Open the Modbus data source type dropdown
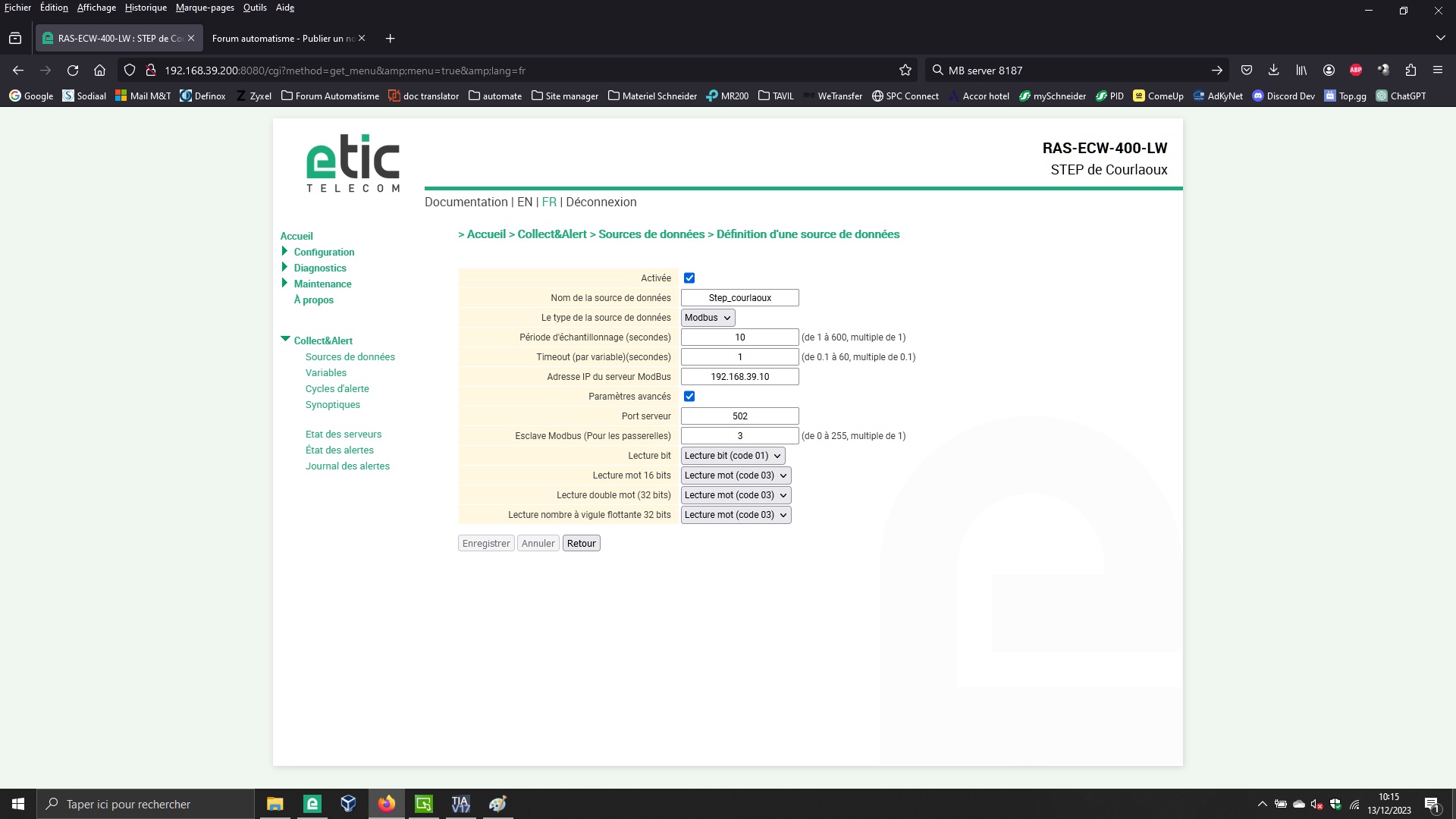1456x819 pixels. tap(708, 318)
